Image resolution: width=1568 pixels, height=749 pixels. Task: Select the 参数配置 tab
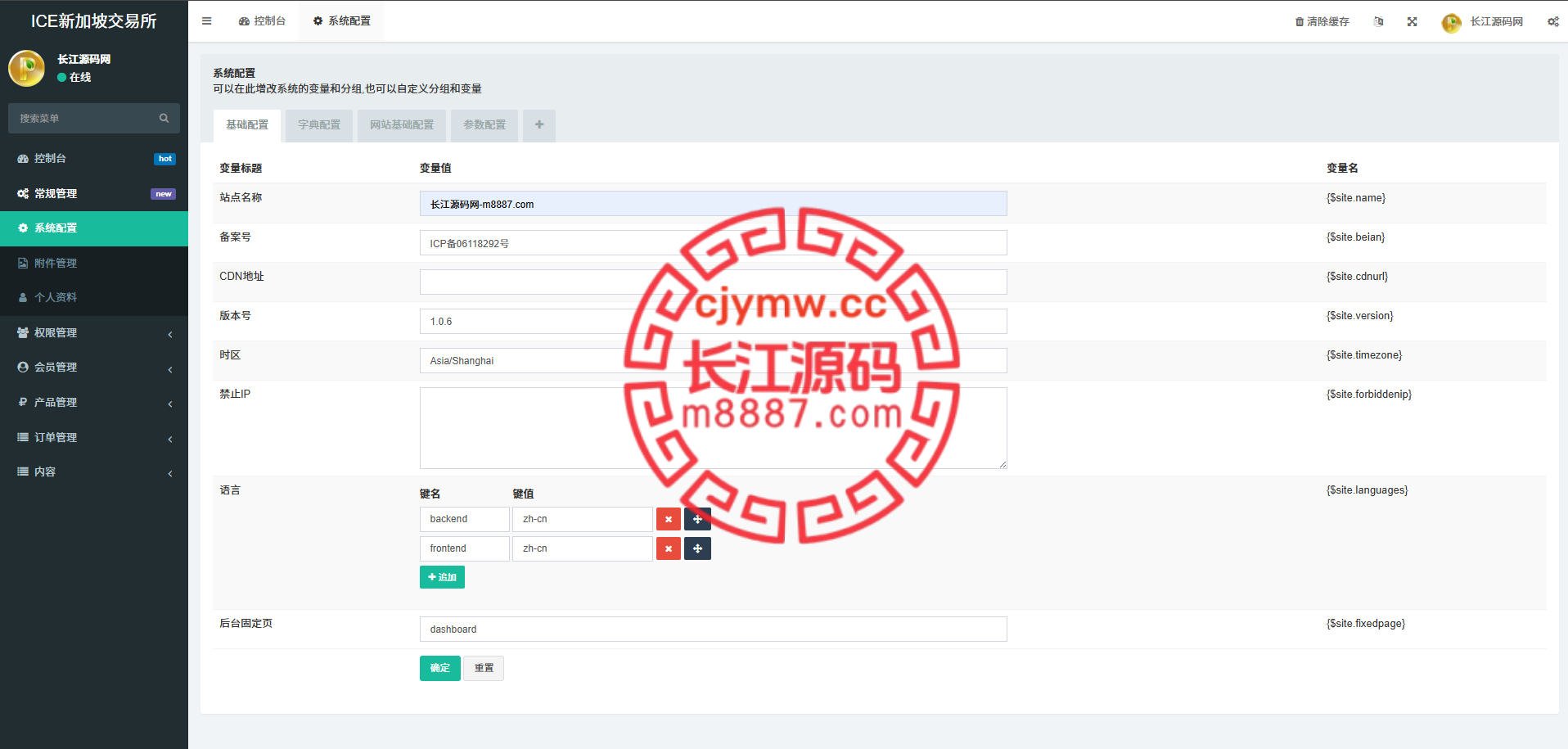click(x=484, y=125)
